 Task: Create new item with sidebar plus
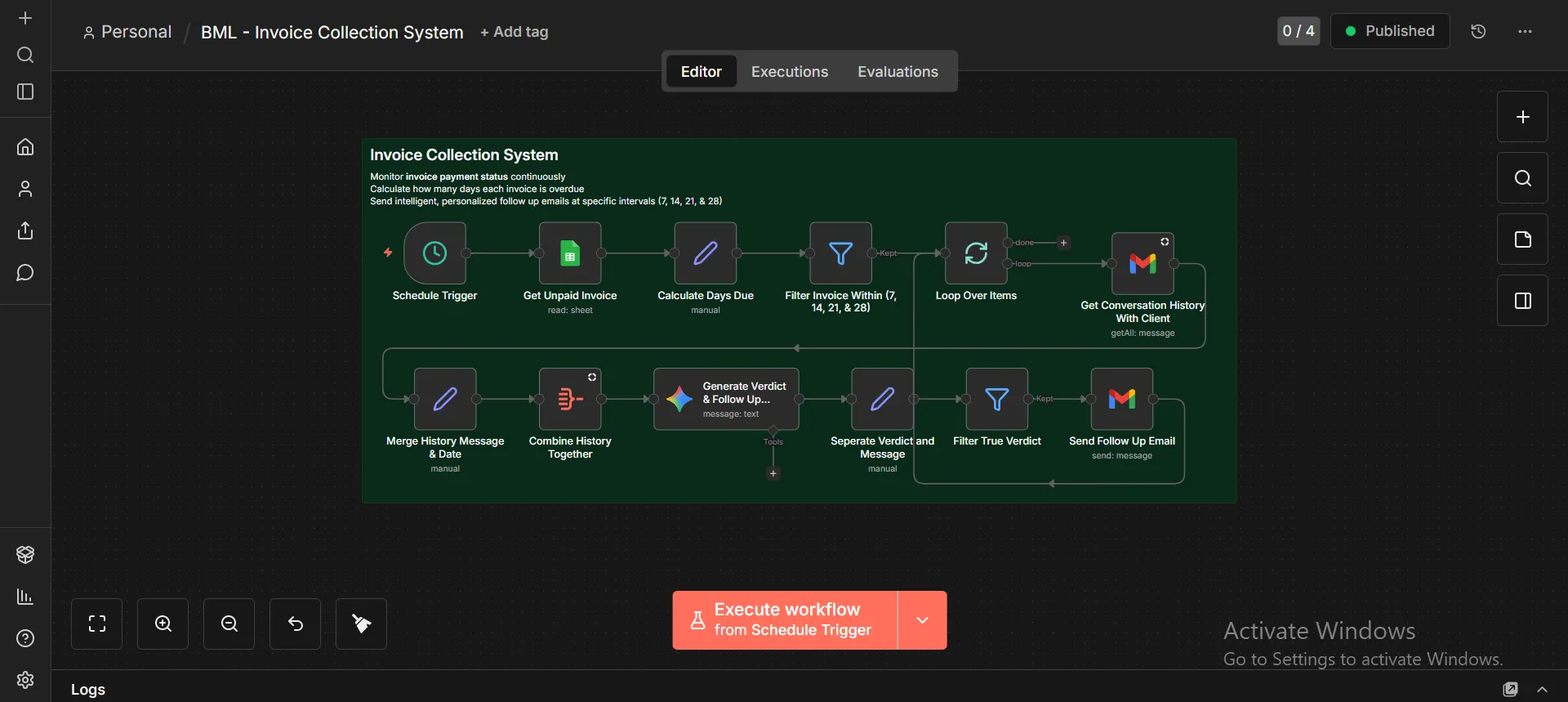pyautogui.click(x=25, y=18)
